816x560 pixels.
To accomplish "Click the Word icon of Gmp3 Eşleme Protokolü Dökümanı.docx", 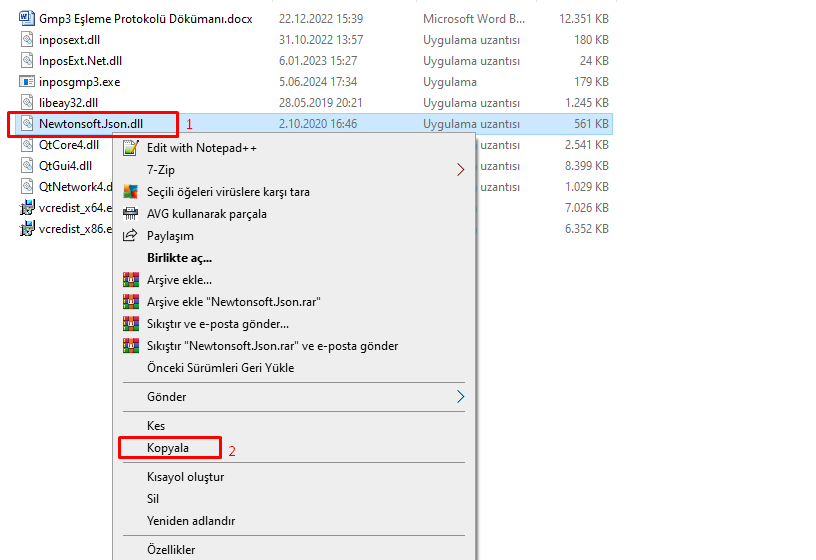I will [27, 18].
